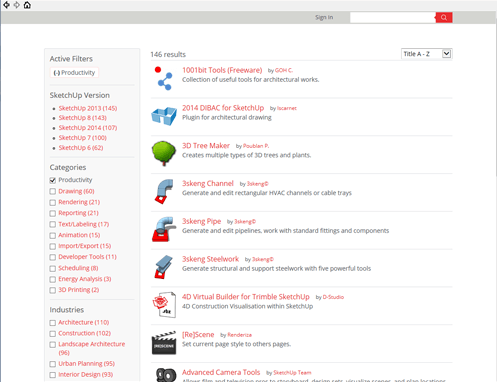
Task: Check the Rendering (21) category box
Action: (x=53, y=202)
